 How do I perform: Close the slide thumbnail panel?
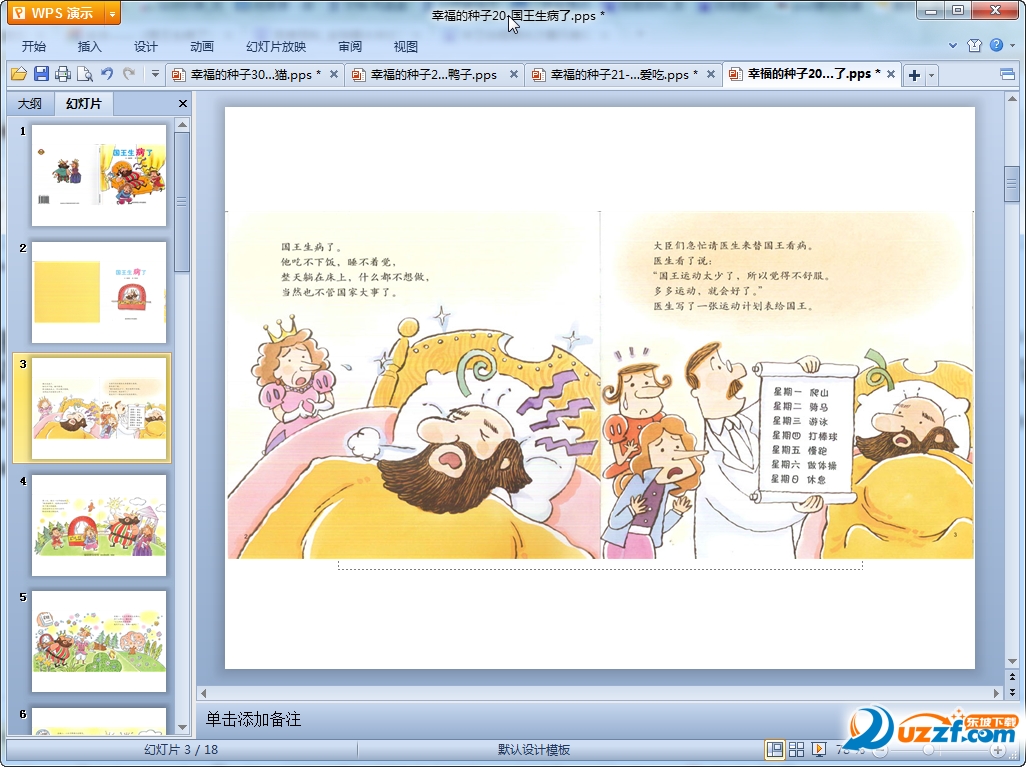(x=183, y=103)
